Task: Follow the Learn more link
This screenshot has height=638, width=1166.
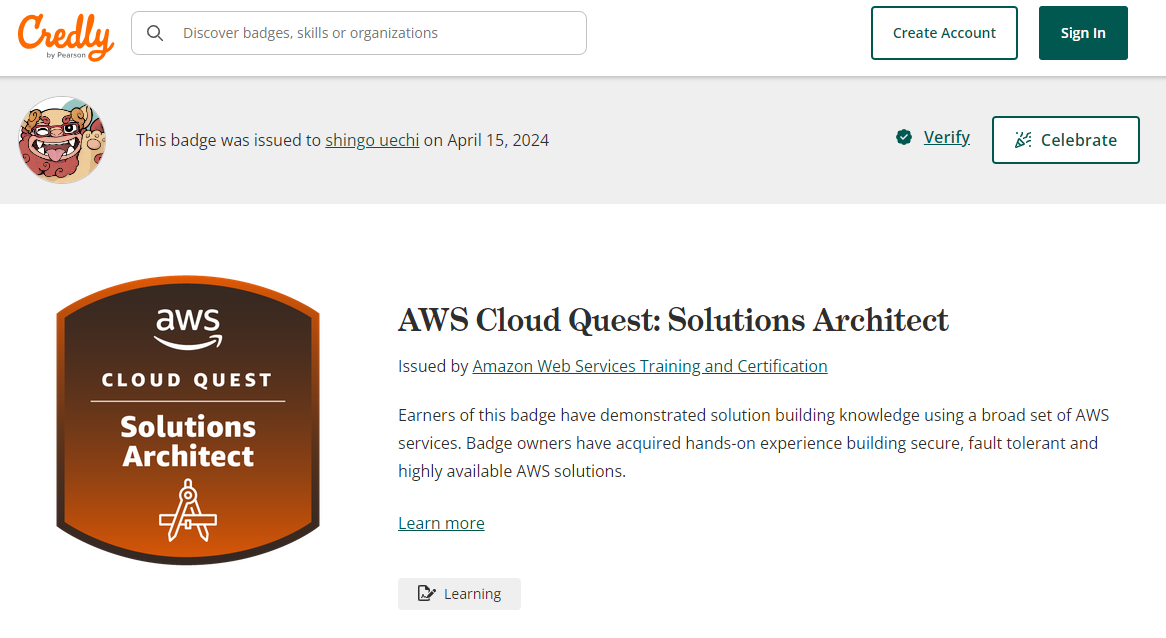Action: click(441, 523)
